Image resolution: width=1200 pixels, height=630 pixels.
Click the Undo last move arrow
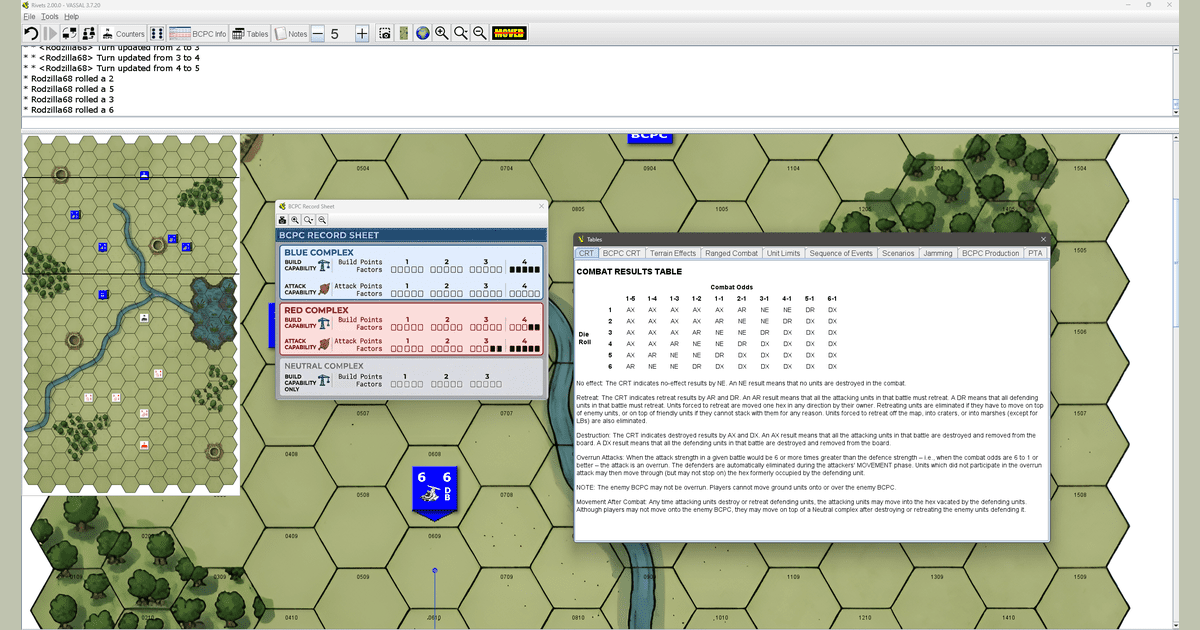pyautogui.click(x=31, y=33)
